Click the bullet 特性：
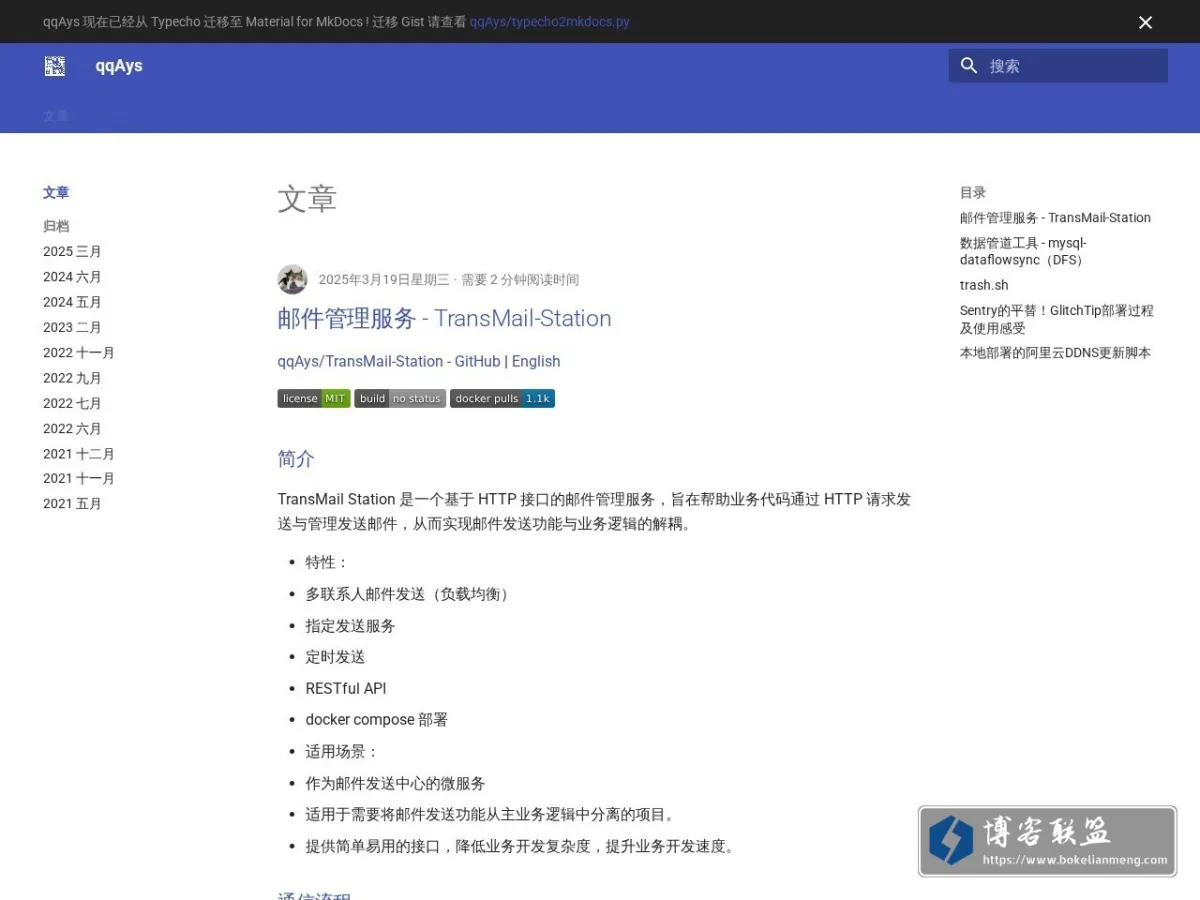The height and width of the screenshot is (900, 1200). tap(327, 563)
